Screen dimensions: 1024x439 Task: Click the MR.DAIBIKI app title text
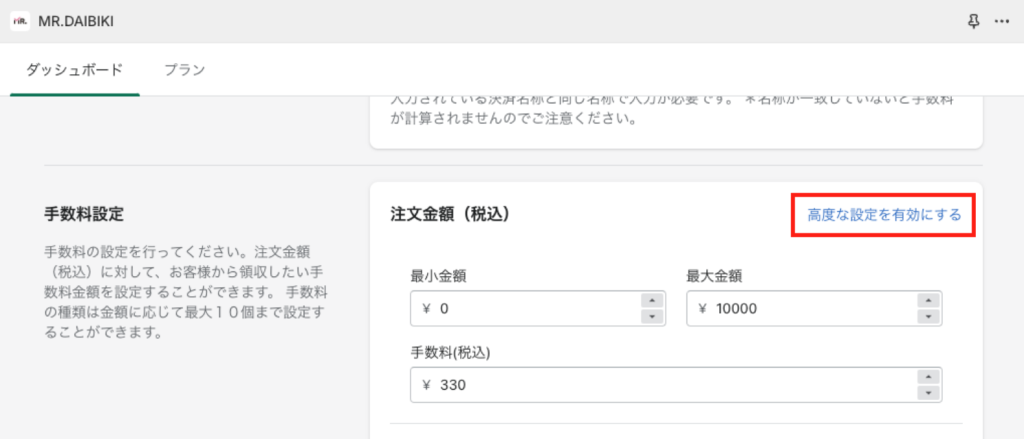click(76, 22)
